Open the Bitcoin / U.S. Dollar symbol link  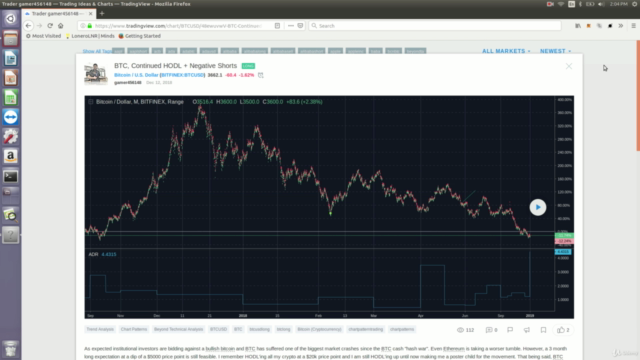pyautogui.click(x=136, y=75)
